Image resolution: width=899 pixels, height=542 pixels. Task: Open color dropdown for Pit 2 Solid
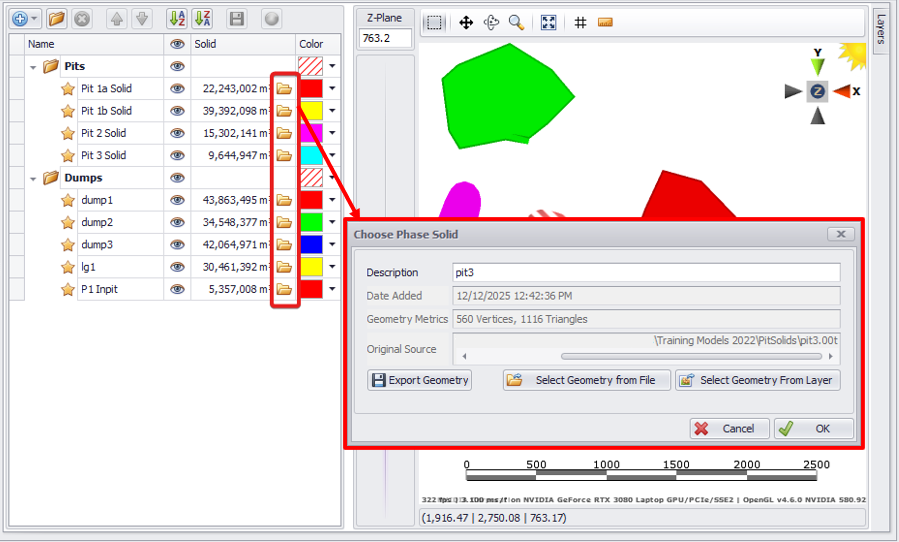point(332,134)
